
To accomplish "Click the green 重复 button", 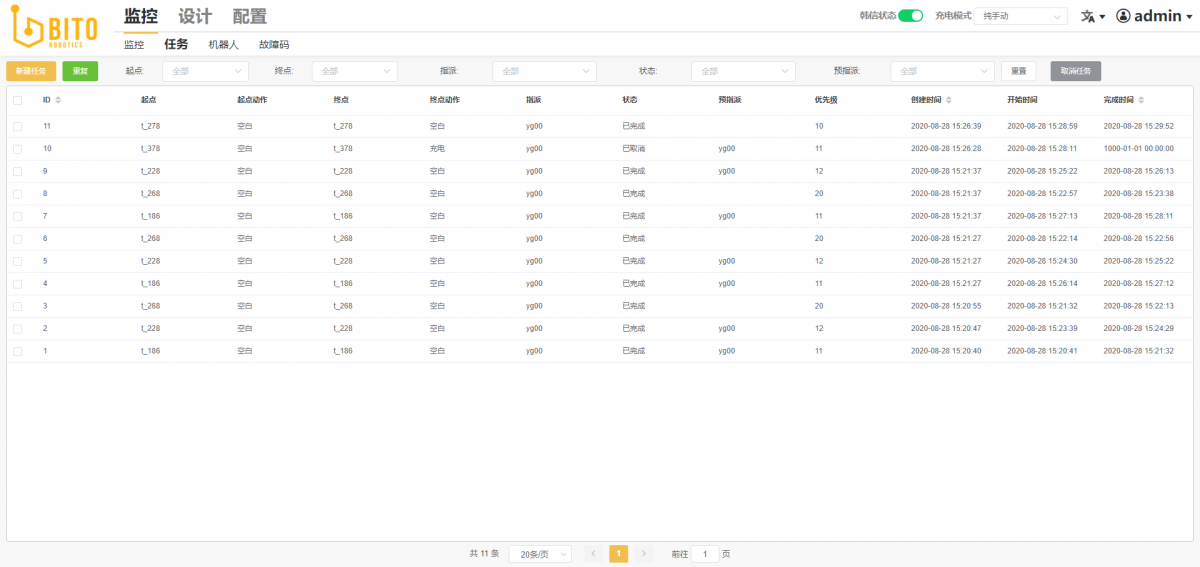I will 80,71.
